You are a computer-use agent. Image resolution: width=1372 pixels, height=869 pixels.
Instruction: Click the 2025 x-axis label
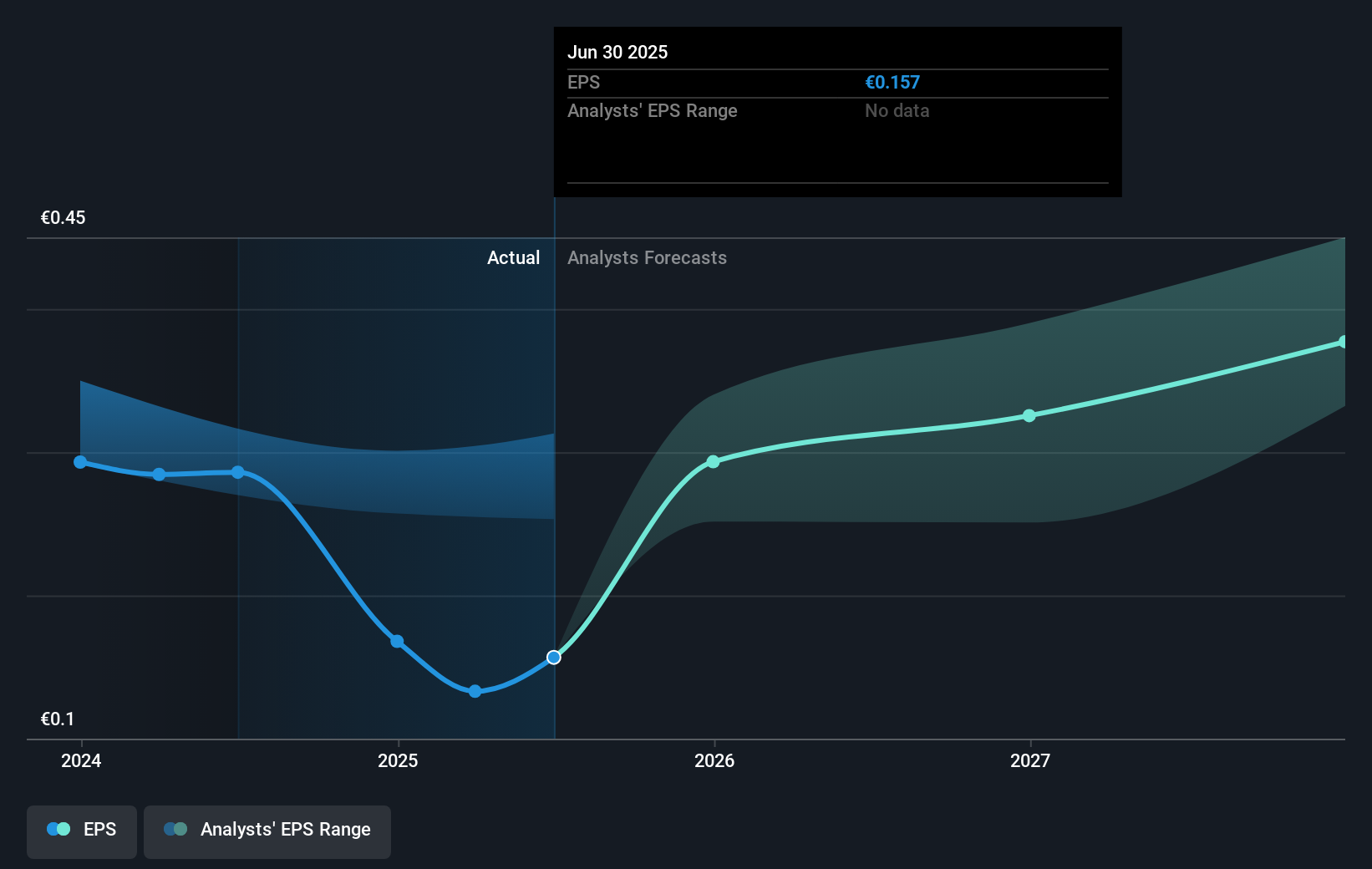point(398,761)
